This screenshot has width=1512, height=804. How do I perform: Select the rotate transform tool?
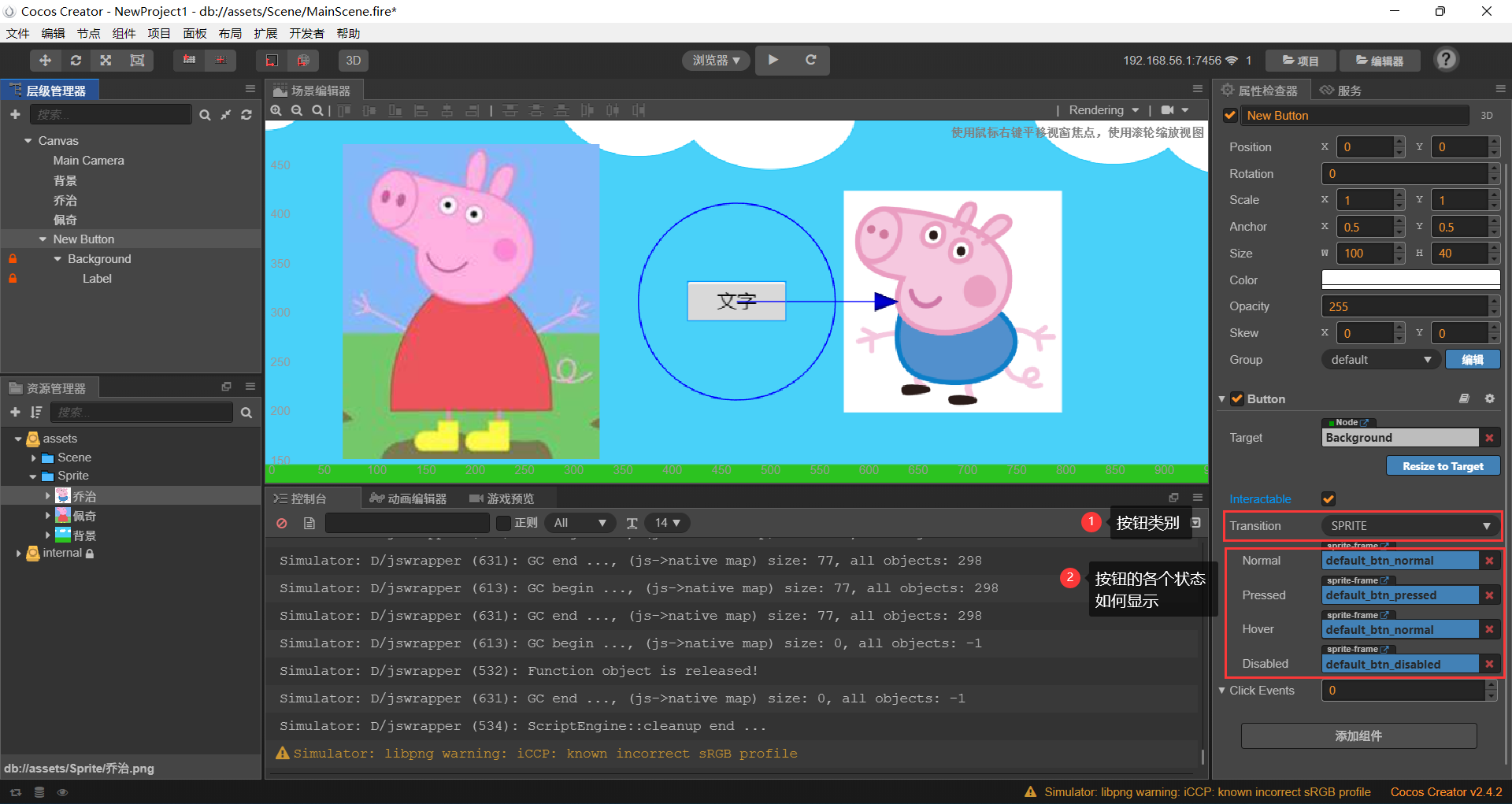pyautogui.click(x=76, y=61)
